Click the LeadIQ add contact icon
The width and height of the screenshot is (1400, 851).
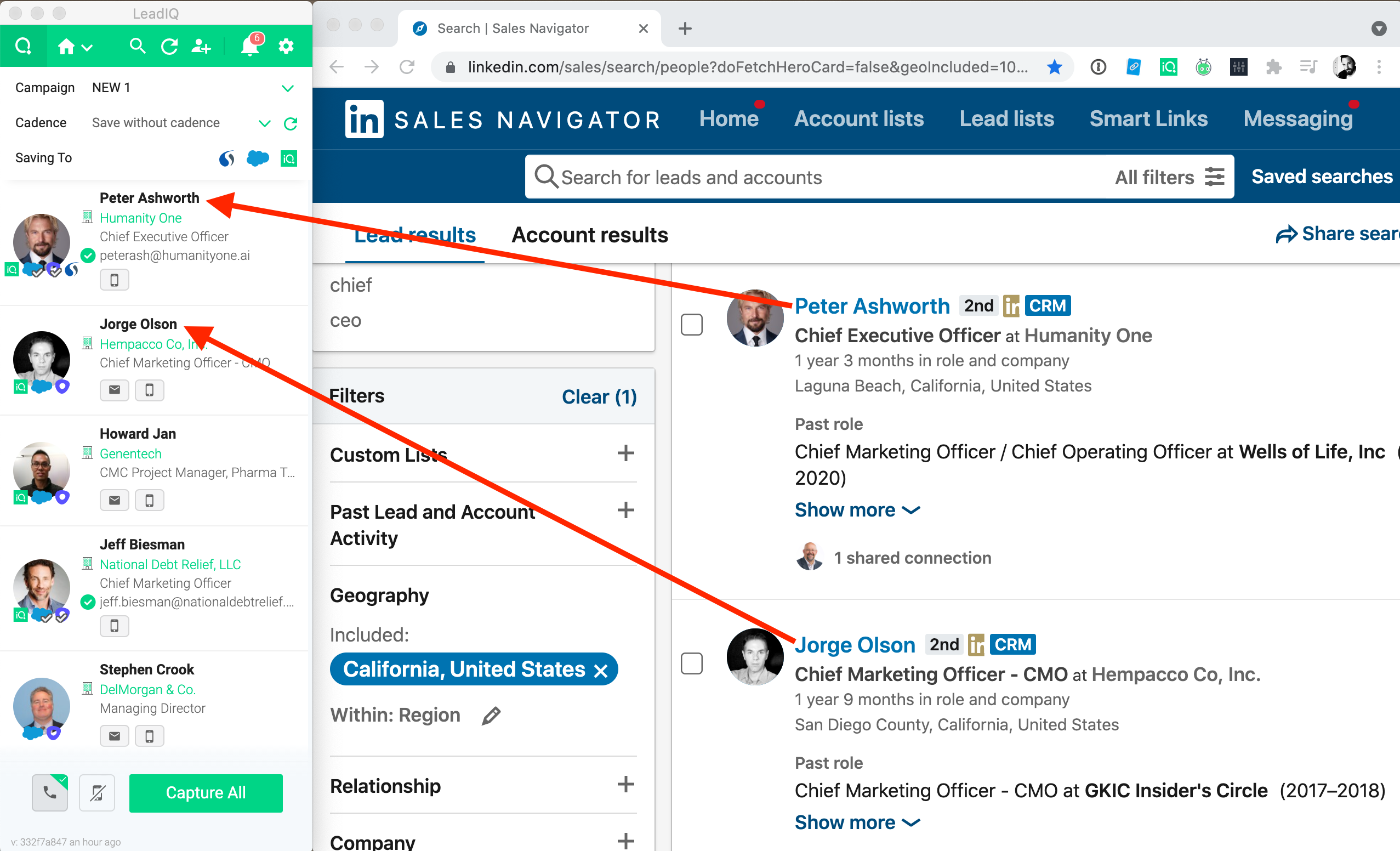pos(201,47)
